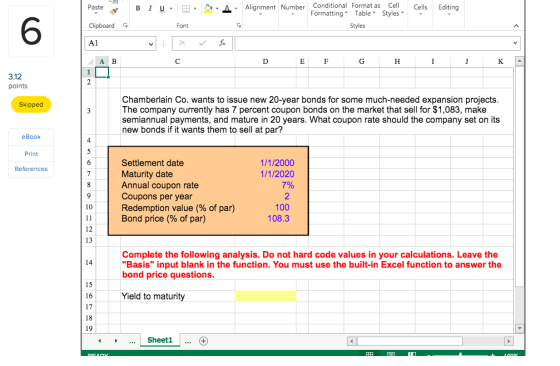Click the vertical scrollbar up arrow
The height and width of the screenshot is (366, 560).
coord(519,61)
